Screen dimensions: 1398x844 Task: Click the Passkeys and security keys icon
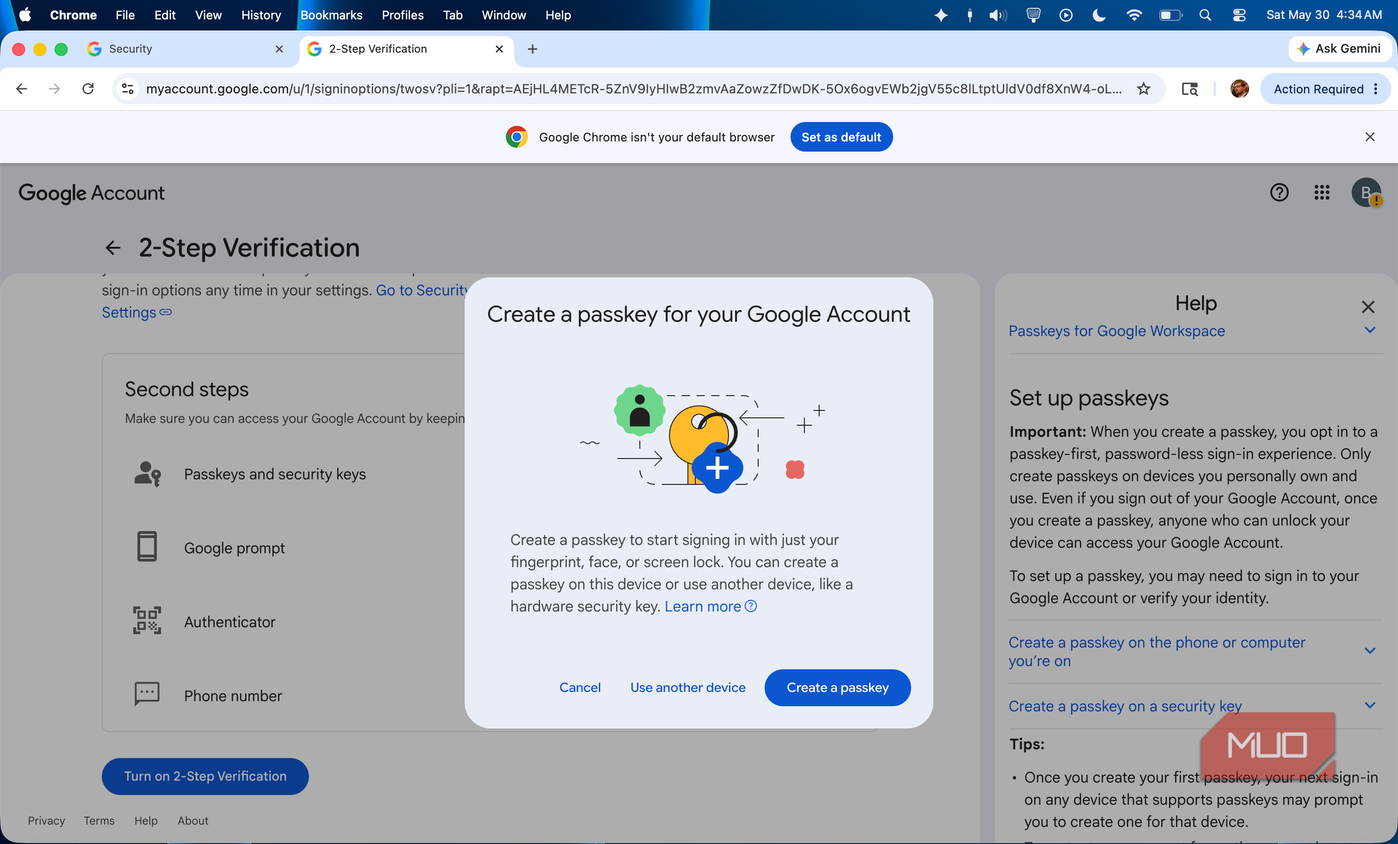148,474
